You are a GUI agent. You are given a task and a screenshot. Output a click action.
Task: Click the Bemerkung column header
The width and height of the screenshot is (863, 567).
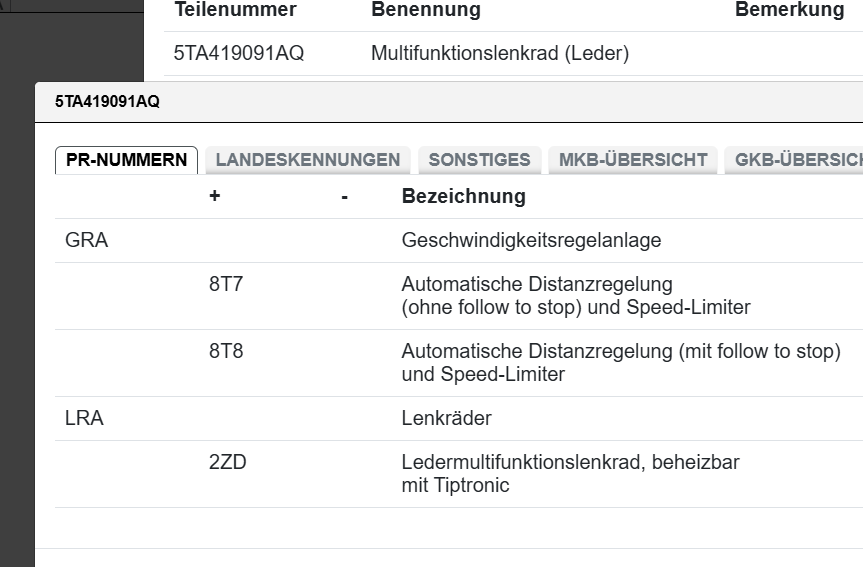click(x=789, y=10)
